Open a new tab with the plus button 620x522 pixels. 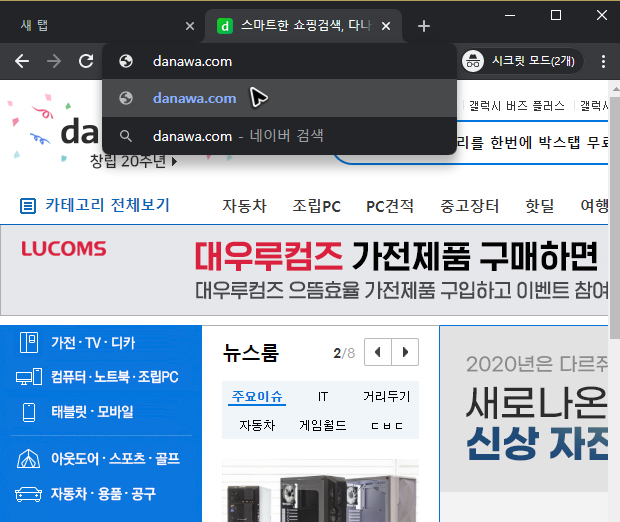423,26
